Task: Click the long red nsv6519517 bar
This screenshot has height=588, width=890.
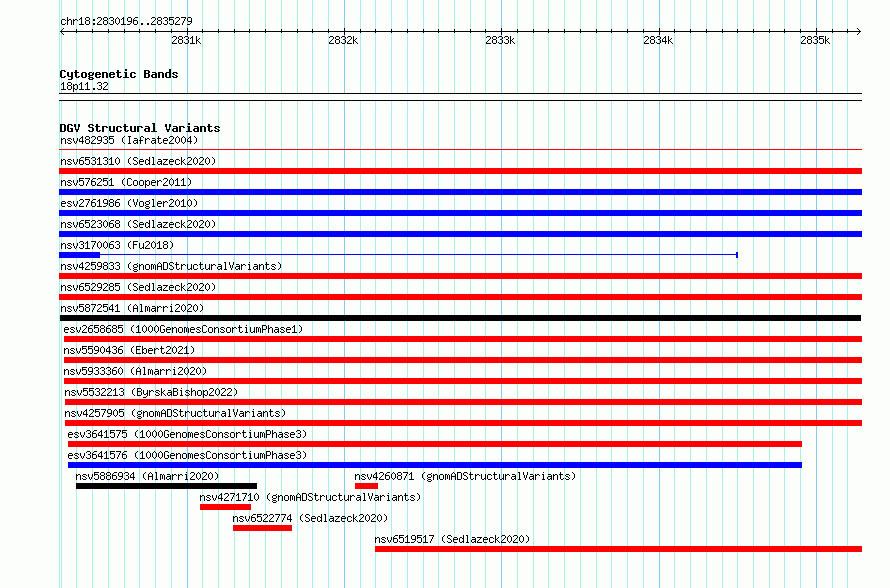Action: pos(618,549)
